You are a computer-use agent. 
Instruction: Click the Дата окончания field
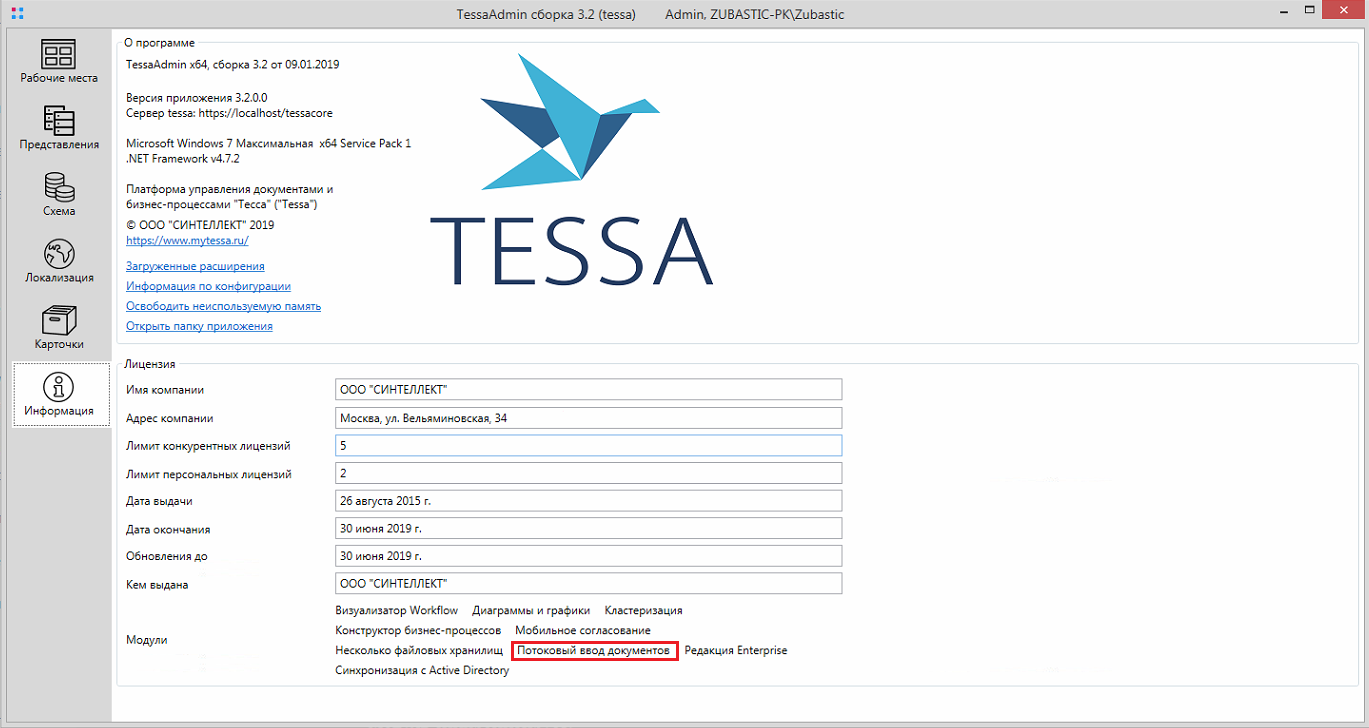click(x=588, y=529)
